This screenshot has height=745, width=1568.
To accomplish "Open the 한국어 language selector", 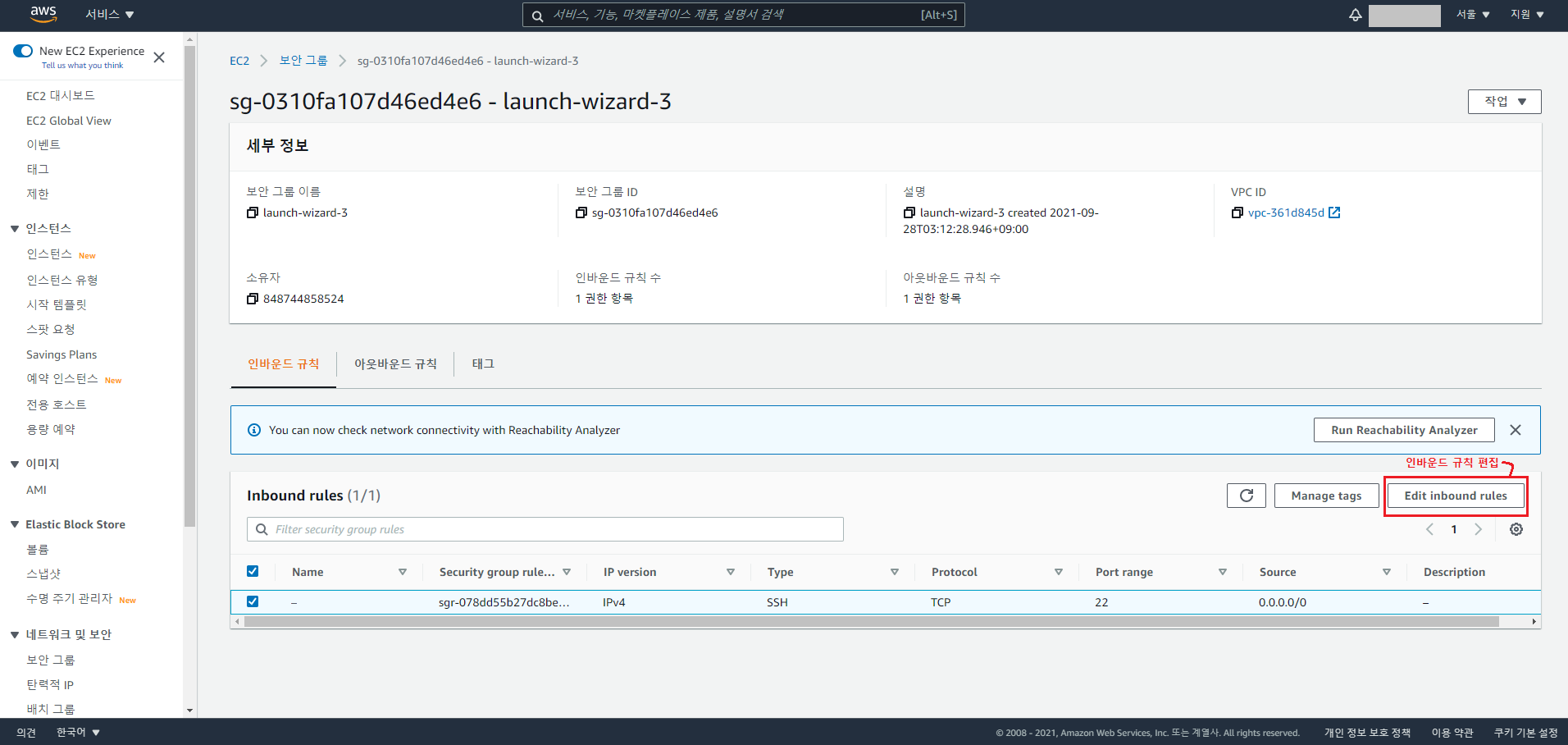I will (78, 732).
